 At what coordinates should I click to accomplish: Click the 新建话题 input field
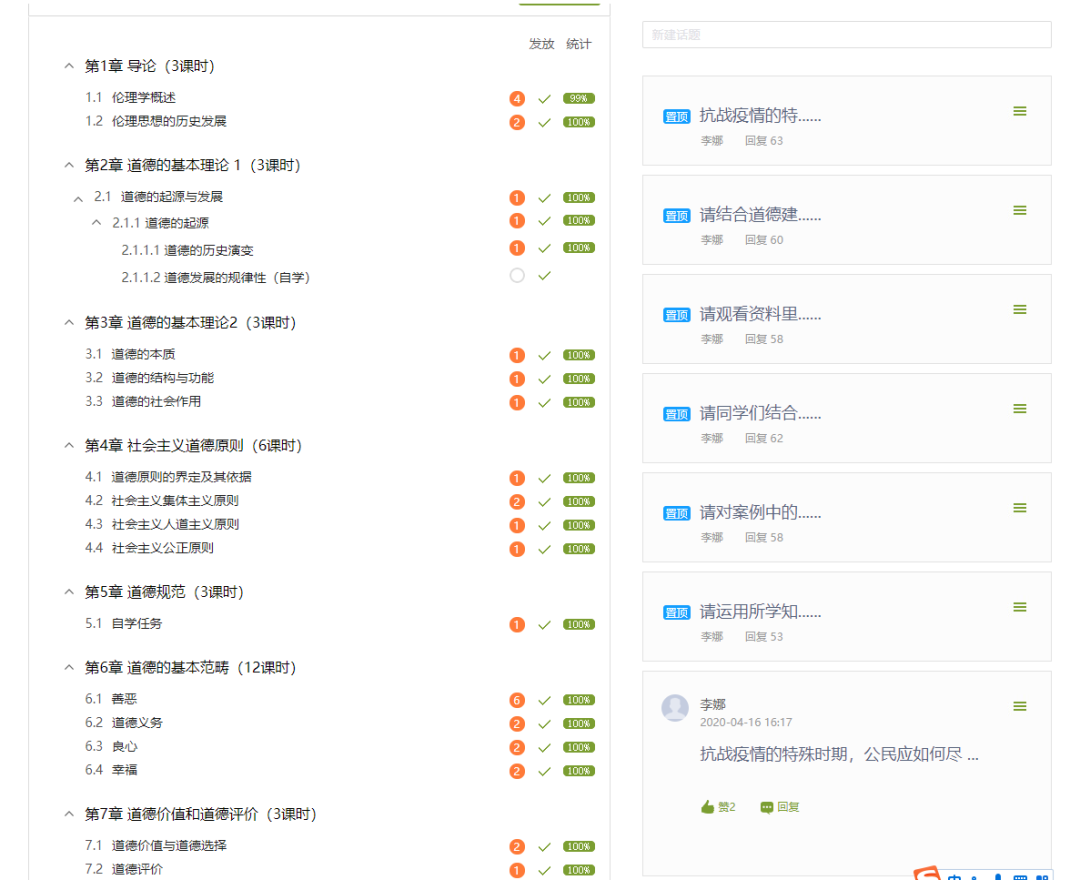pyautogui.click(x=846, y=35)
